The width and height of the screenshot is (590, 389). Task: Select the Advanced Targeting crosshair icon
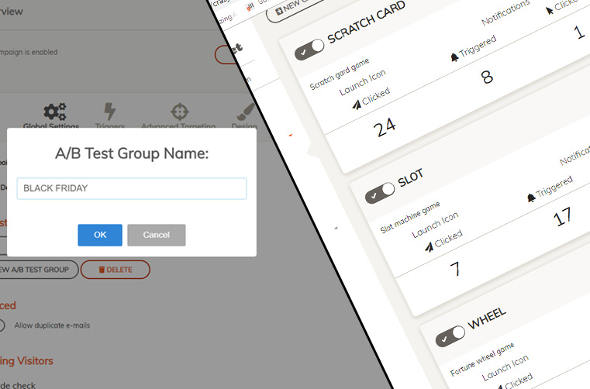pos(179,112)
